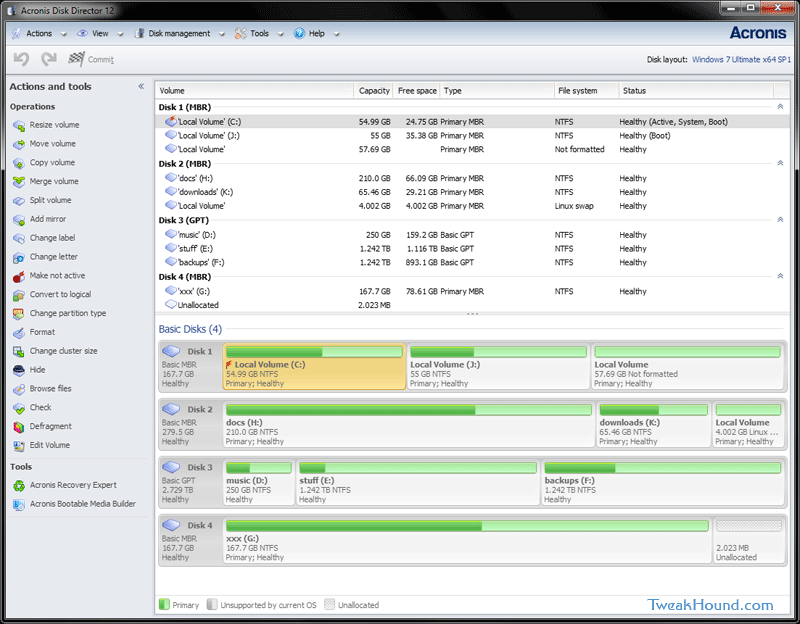
Task: Click the Hide volume icon
Action: [19, 370]
